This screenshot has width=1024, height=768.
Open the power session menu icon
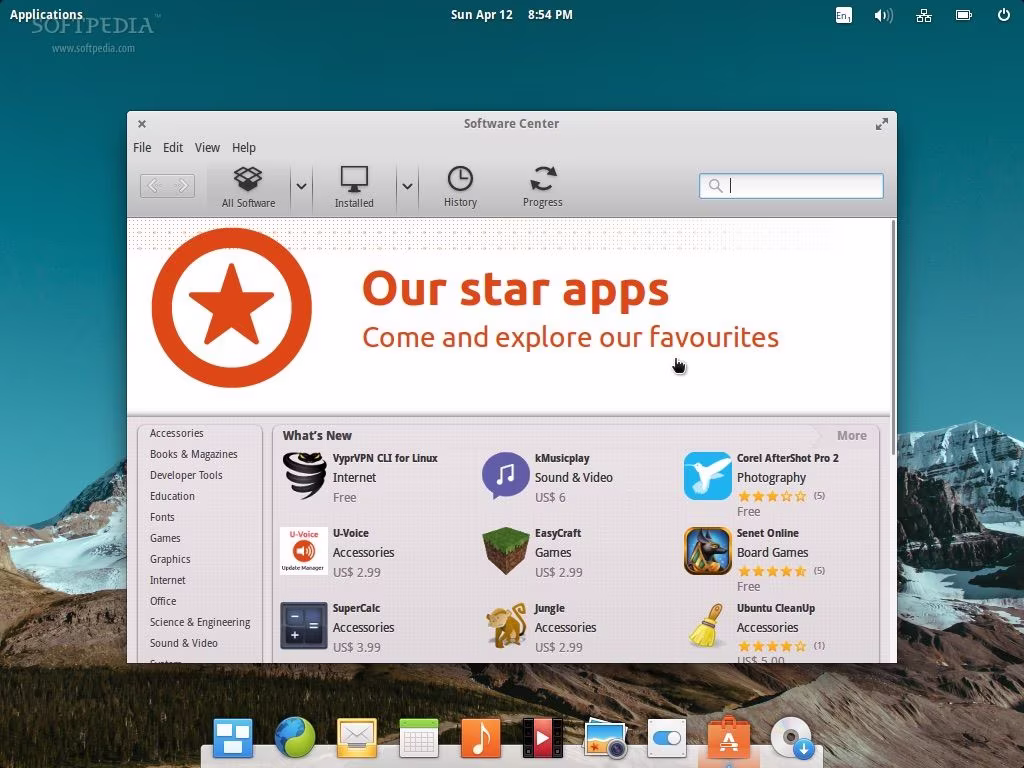click(1004, 14)
